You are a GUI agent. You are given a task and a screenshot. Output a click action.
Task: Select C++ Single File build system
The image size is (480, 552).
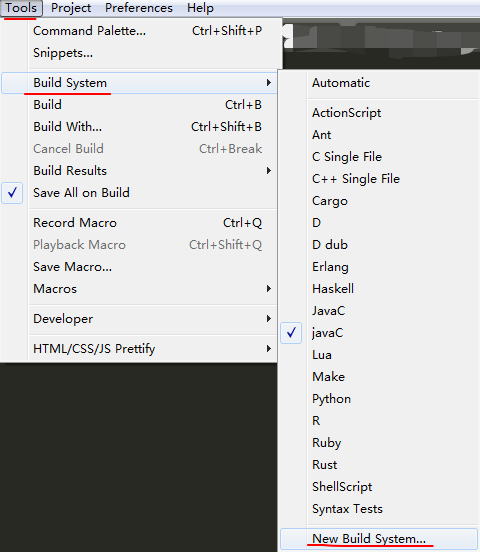click(379, 179)
